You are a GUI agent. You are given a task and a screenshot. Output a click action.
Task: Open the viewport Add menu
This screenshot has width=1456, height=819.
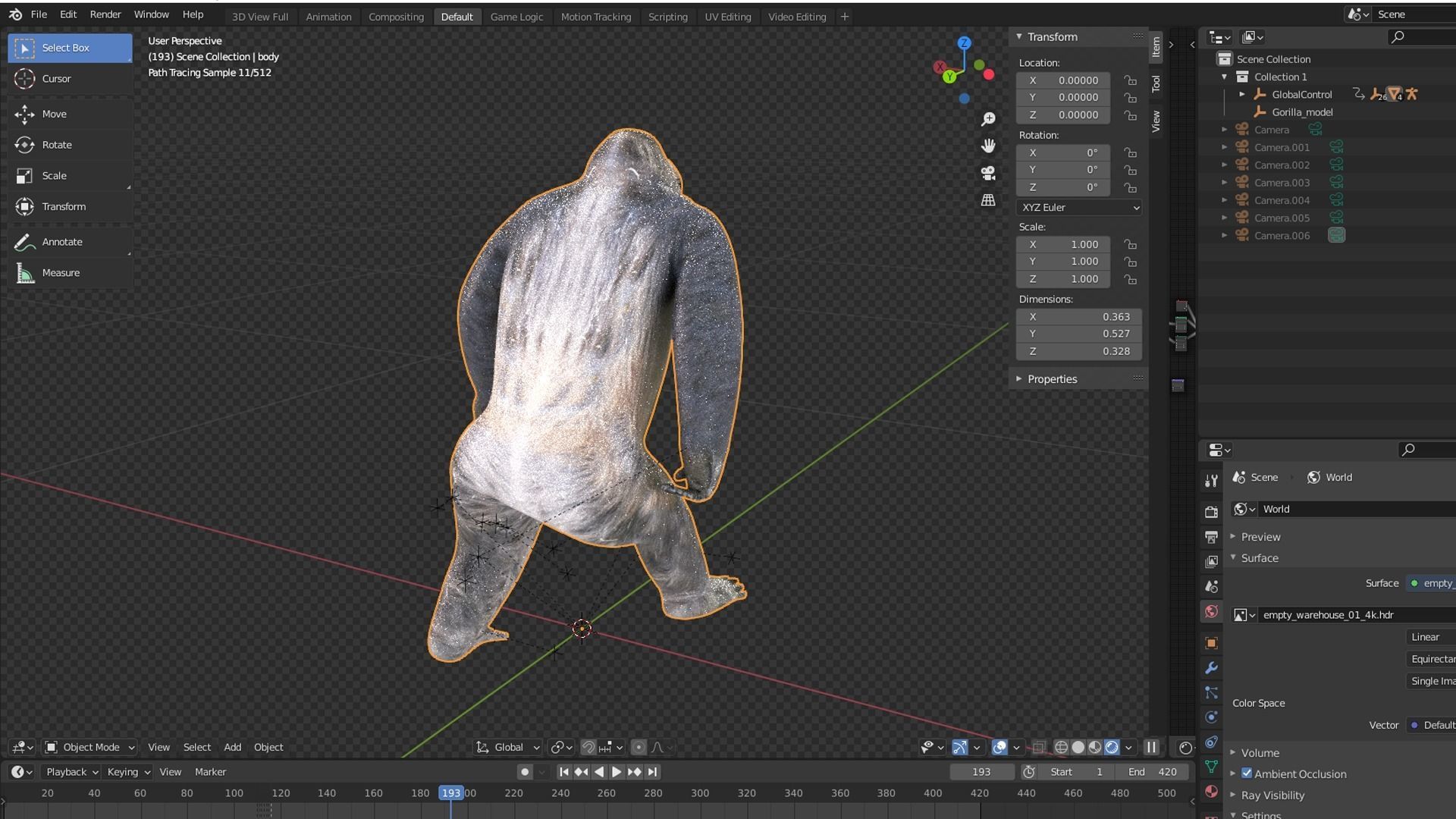pos(232,748)
